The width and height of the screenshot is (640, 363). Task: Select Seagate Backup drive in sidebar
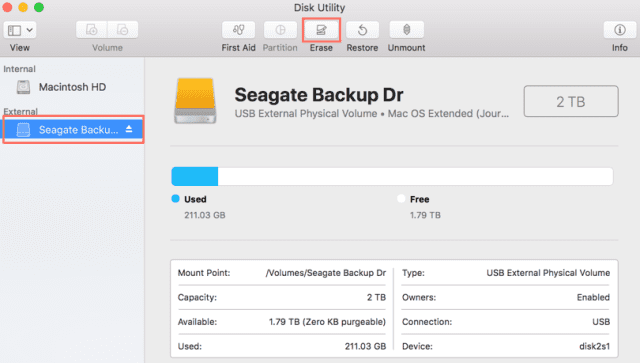(x=73, y=130)
